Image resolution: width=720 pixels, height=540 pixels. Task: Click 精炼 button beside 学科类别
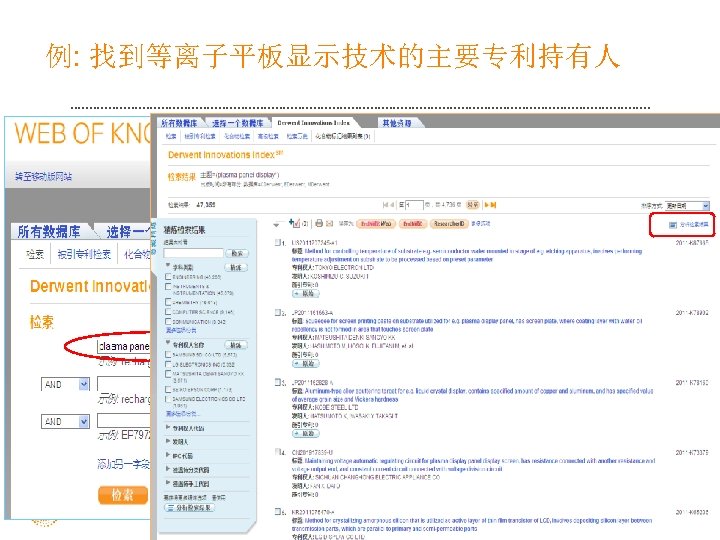236,267
